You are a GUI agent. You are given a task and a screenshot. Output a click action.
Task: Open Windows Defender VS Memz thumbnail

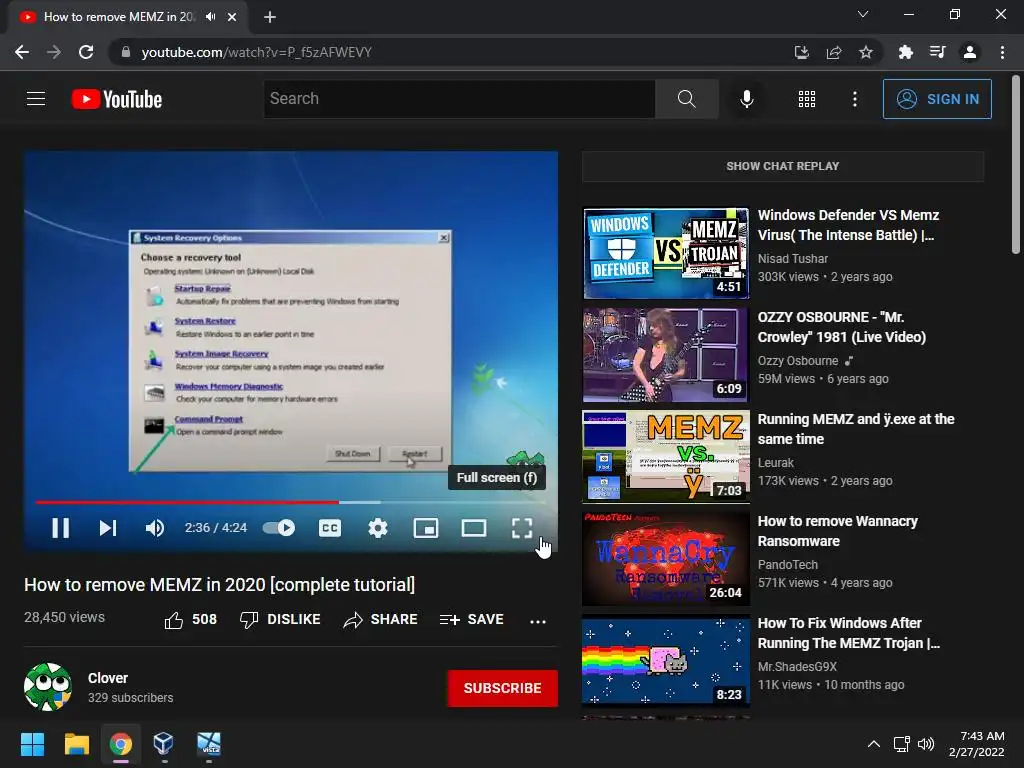coord(665,253)
